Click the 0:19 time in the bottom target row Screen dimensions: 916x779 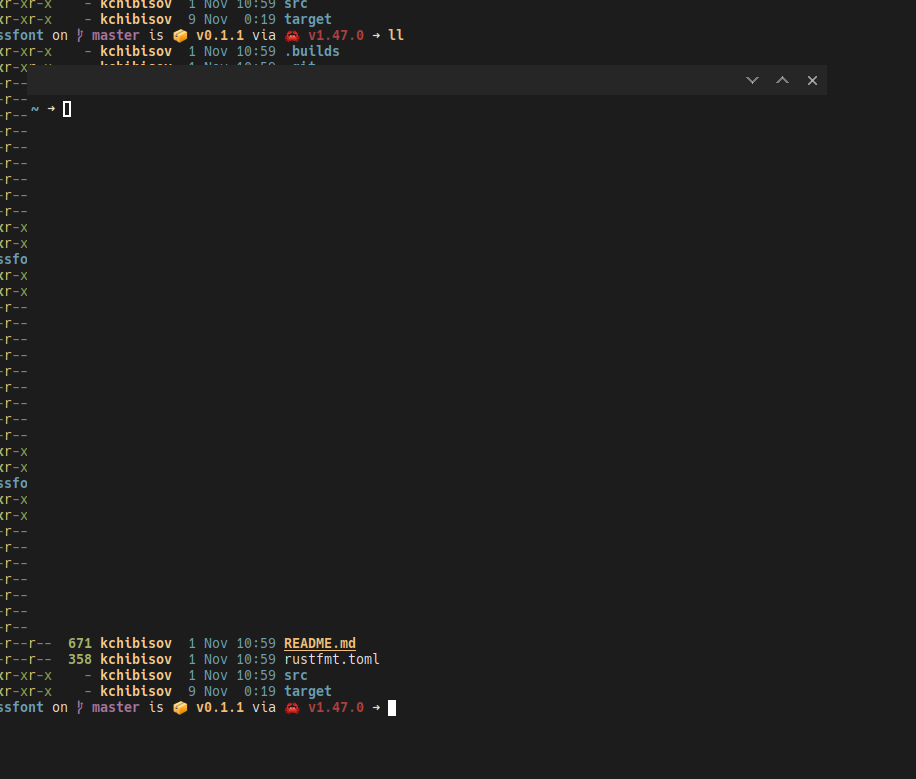[259, 691]
